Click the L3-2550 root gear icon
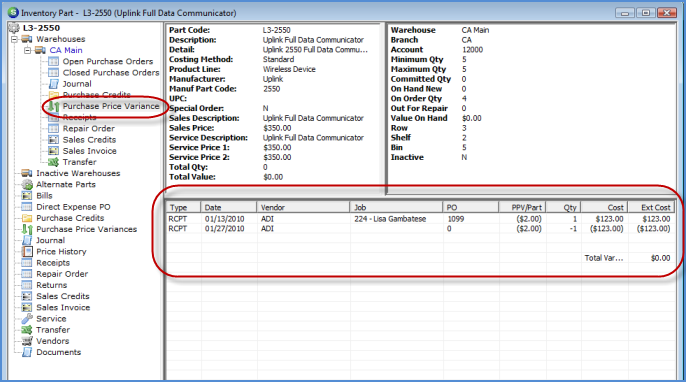The image size is (686, 382). pos(14,28)
